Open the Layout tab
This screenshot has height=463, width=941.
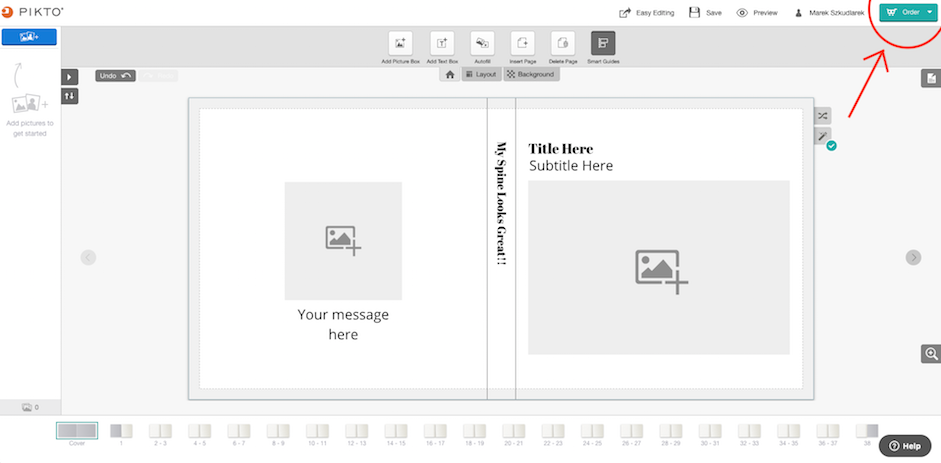pyautogui.click(x=481, y=74)
